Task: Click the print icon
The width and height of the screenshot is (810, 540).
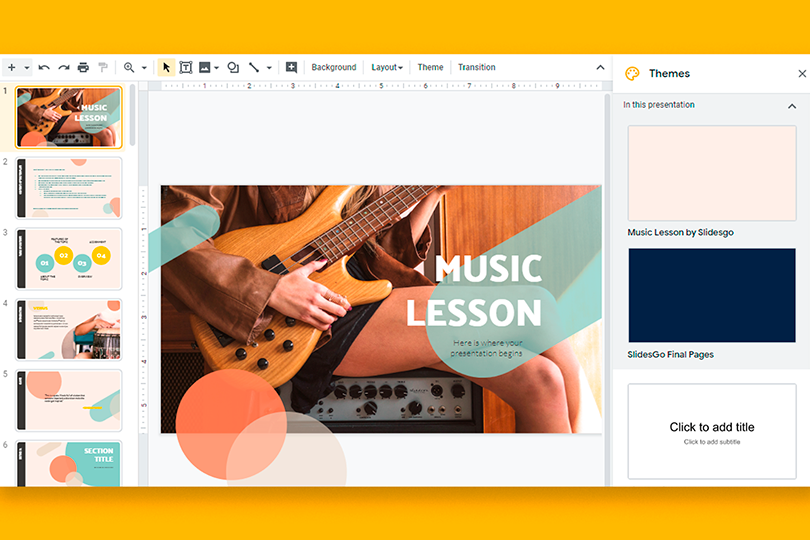Action: tap(83, 67)
